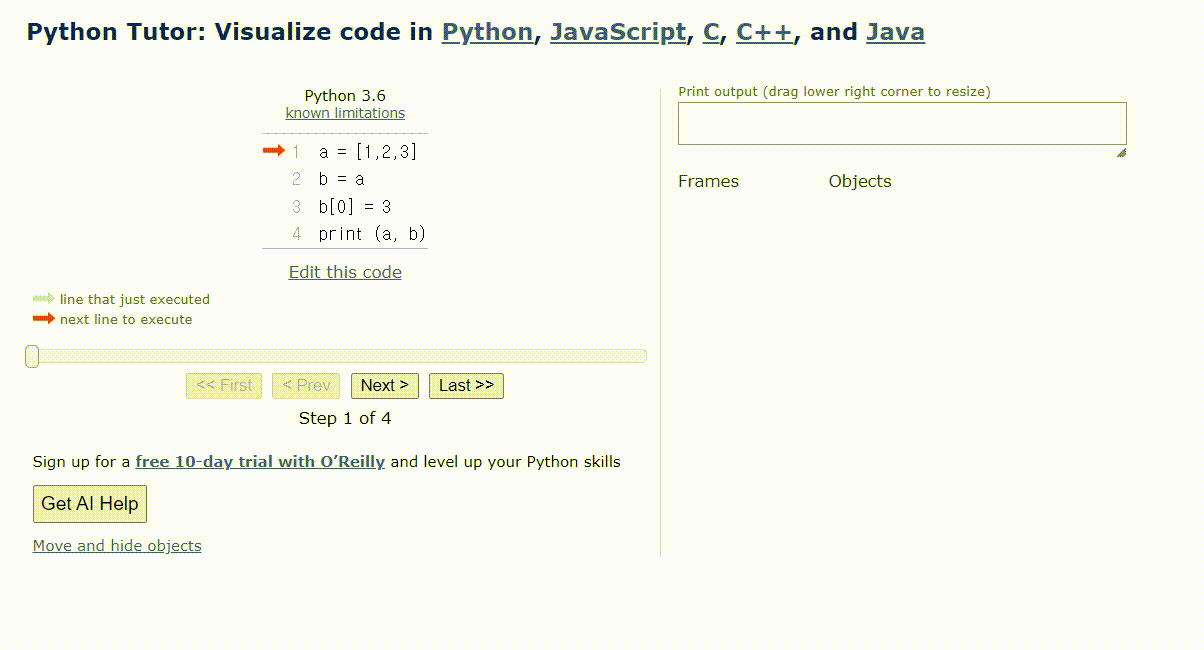
Task: Click the 'Python 3.6' label
Action: [x=345, y=96]
